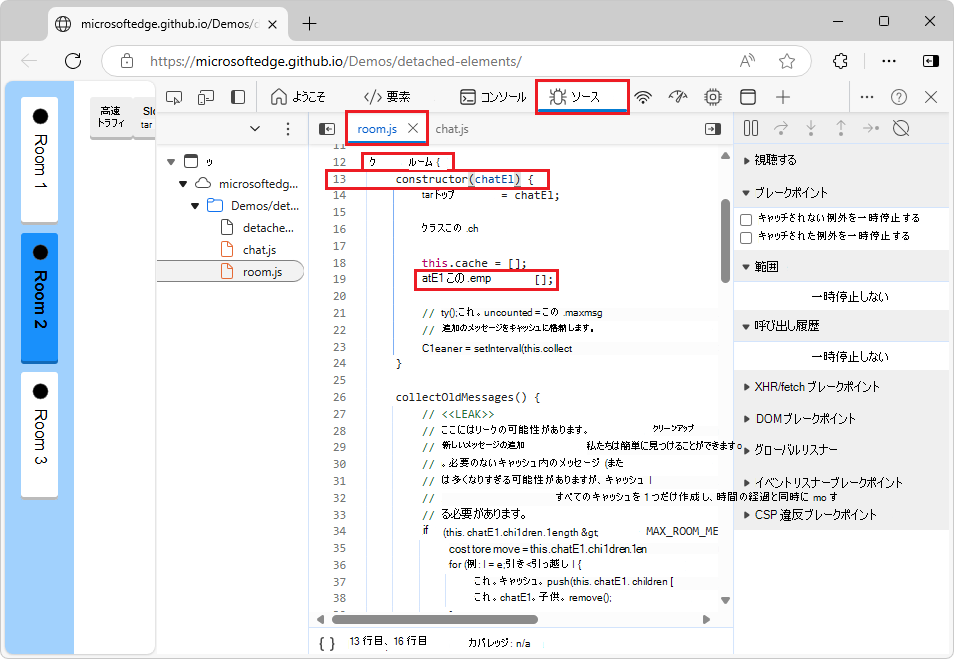This screenshot has height=659, width=954.
Task: Collapse the microsoftedg... domain tree node
Action: (x=183, y=184)
